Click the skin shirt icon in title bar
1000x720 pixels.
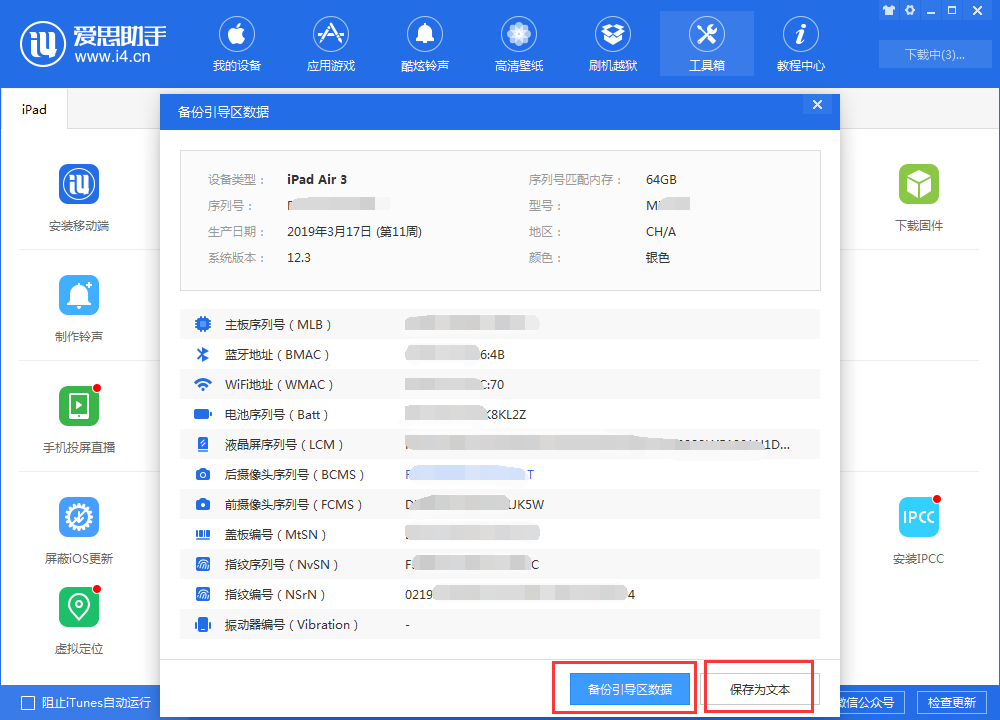888,10
